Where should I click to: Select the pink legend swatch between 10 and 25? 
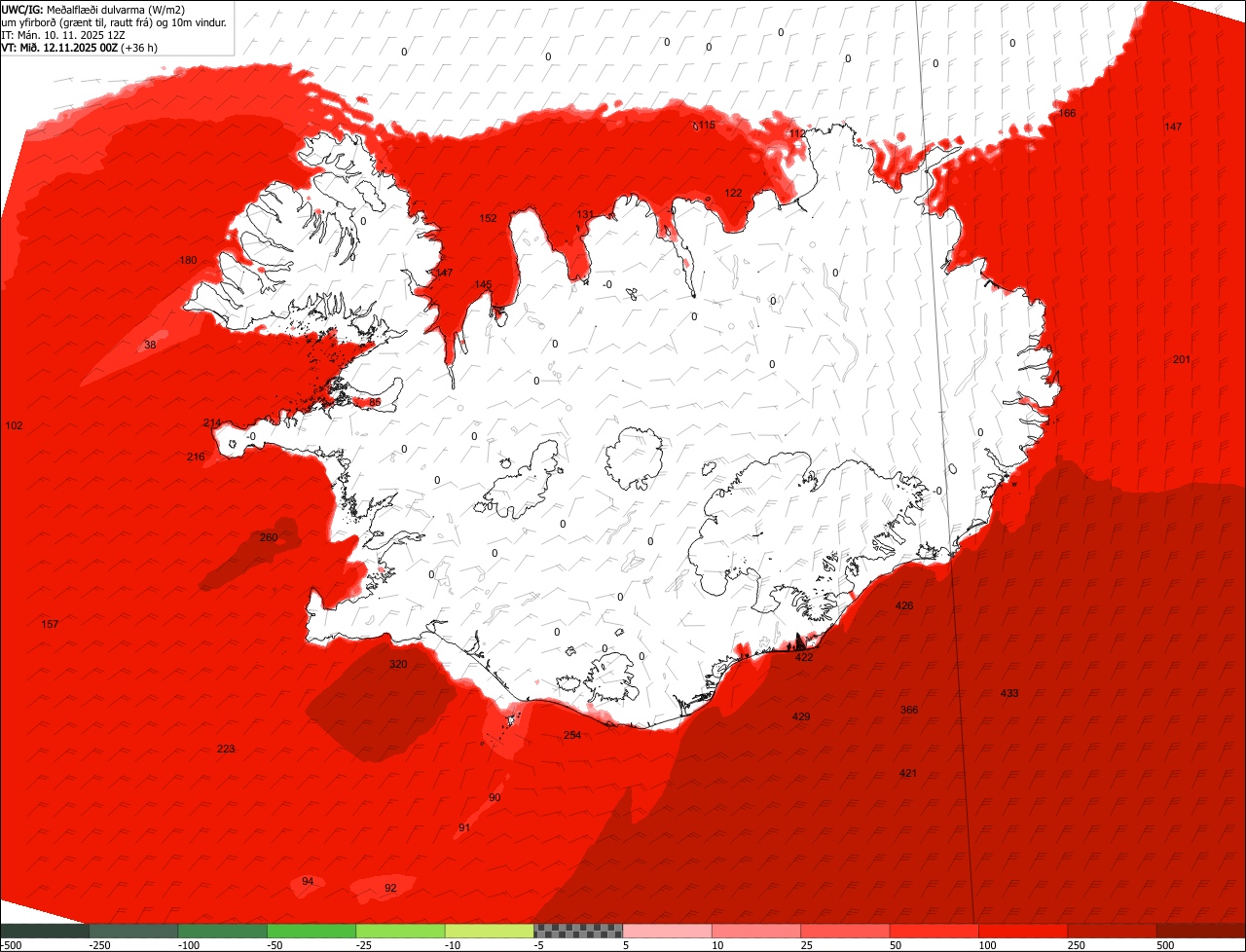click(756, 931)
